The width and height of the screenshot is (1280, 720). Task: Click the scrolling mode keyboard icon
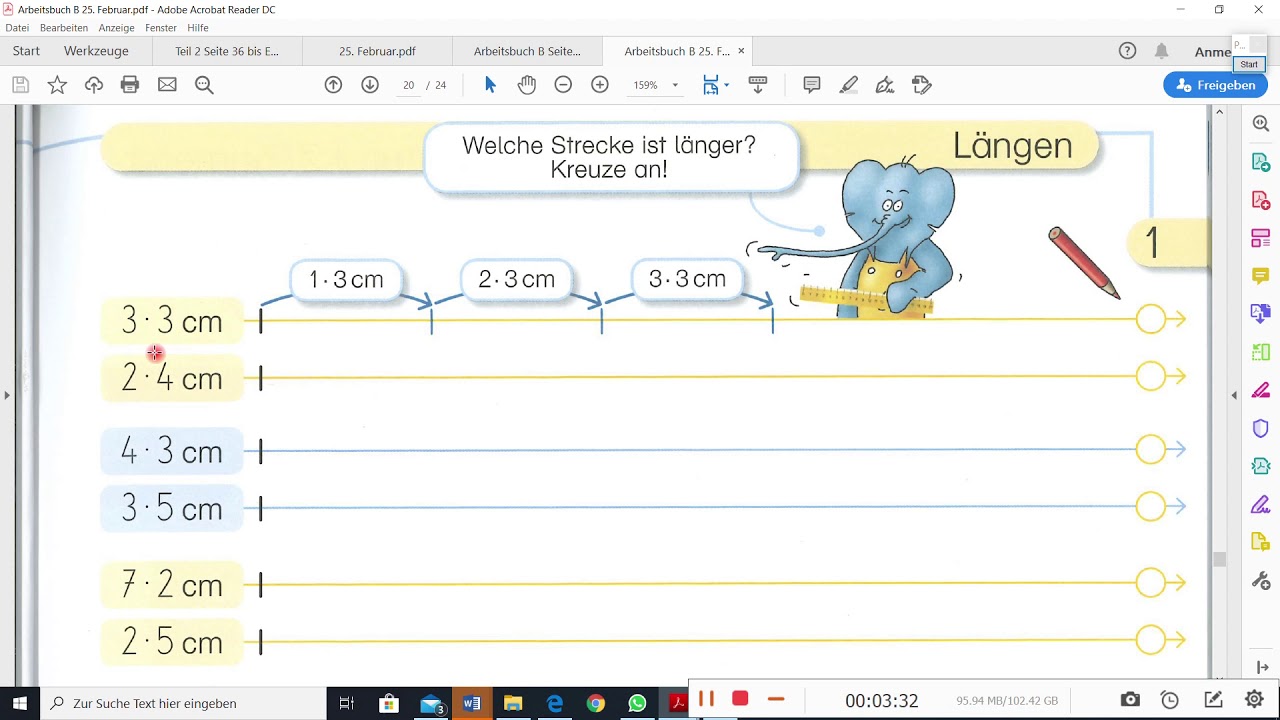click(x=758, y=85)
